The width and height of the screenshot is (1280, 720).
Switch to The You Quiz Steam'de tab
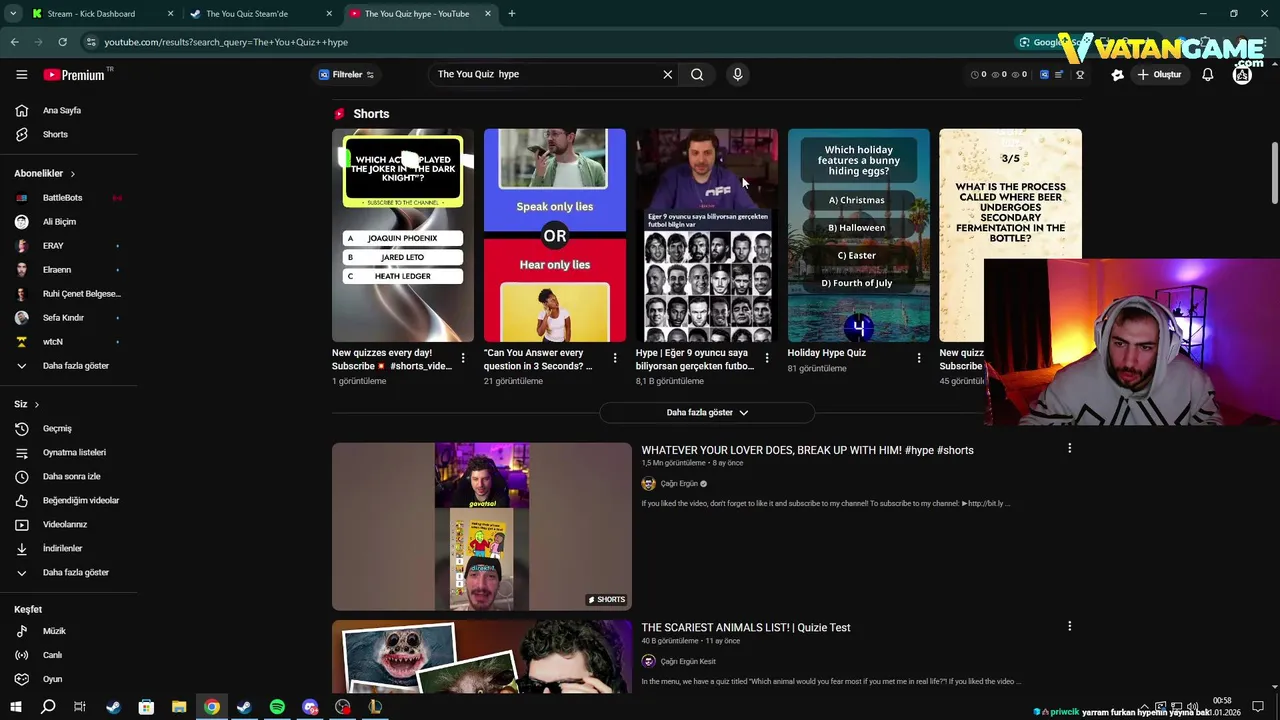coord(260,14)
